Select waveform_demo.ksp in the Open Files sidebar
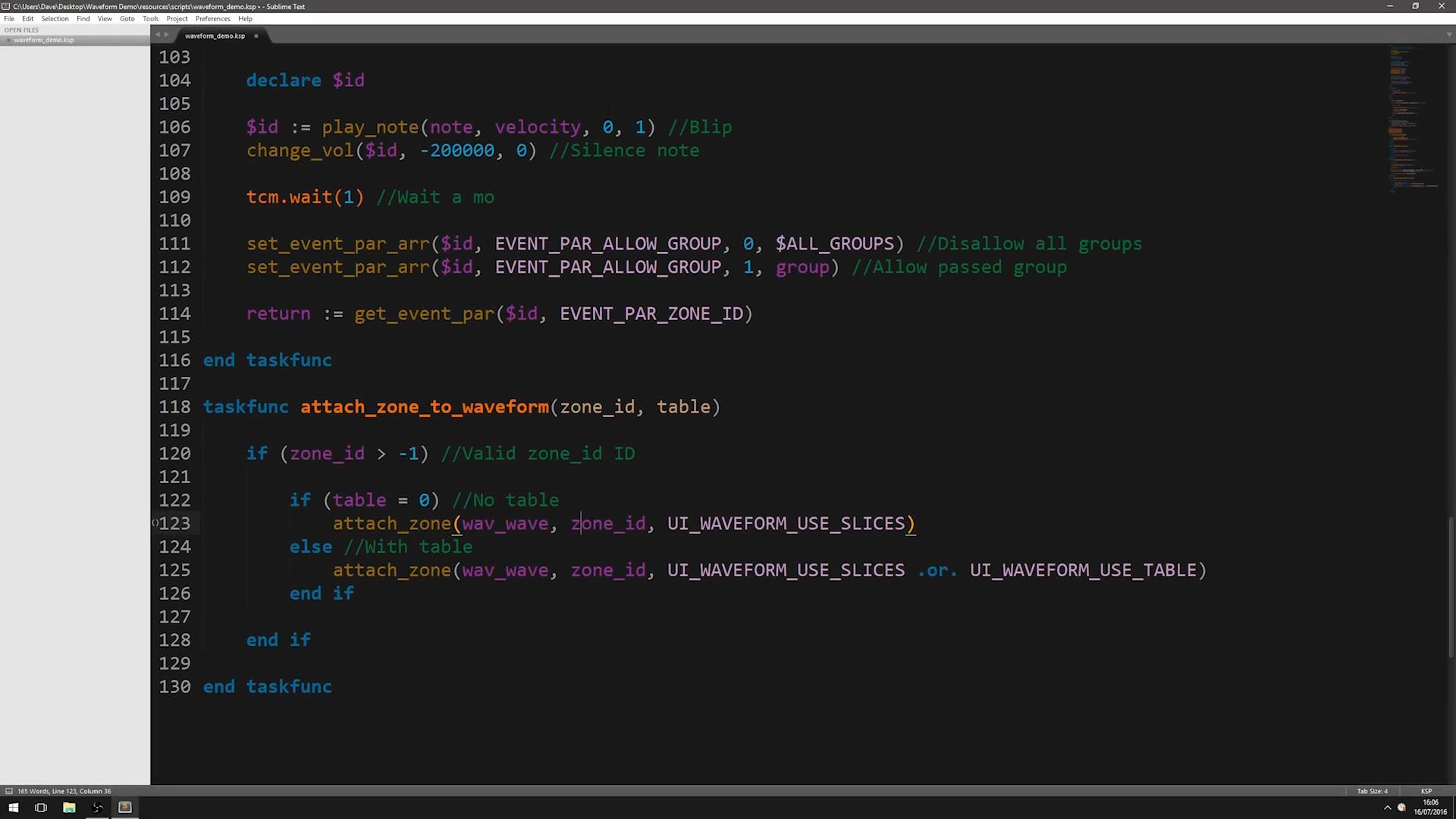Screen dimensions: 1456x819 click(75, 40)
